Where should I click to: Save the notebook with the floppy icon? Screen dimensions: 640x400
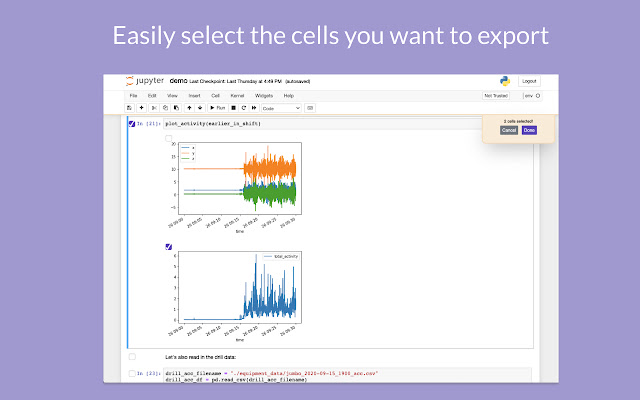pyautogui.click(x=129, y=108)
